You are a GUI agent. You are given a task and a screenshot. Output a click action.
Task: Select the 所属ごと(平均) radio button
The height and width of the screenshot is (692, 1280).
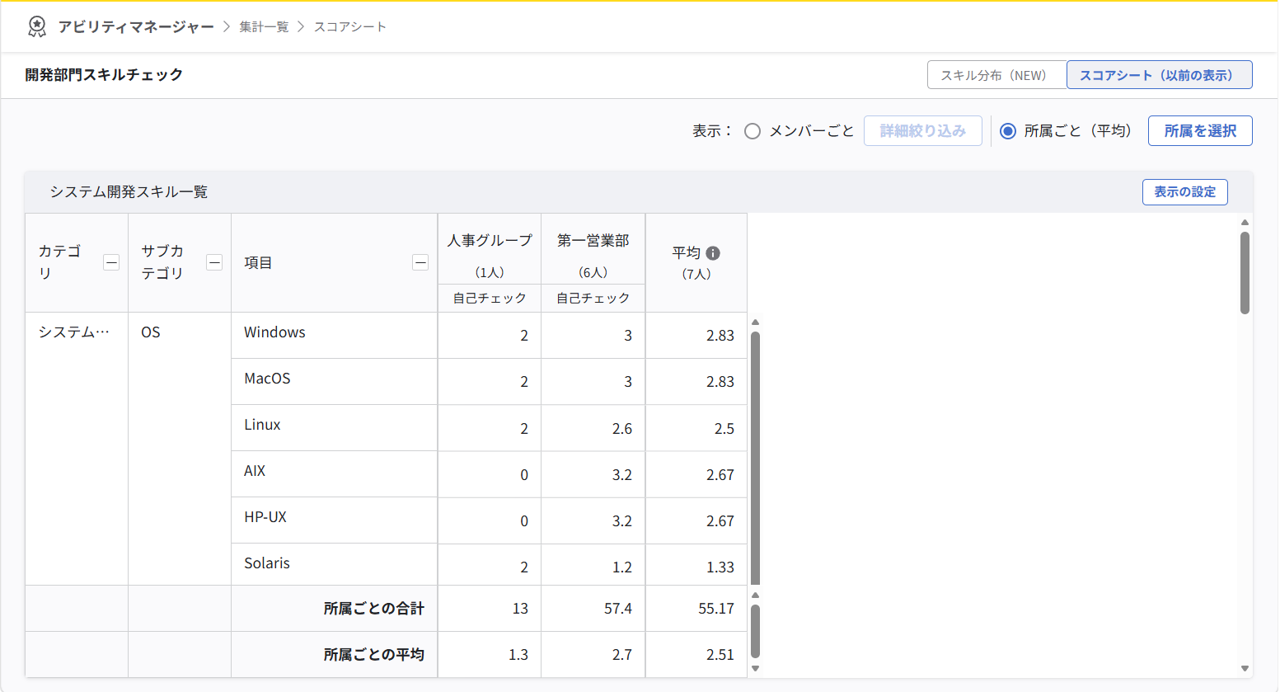[x=1007, y=131]
